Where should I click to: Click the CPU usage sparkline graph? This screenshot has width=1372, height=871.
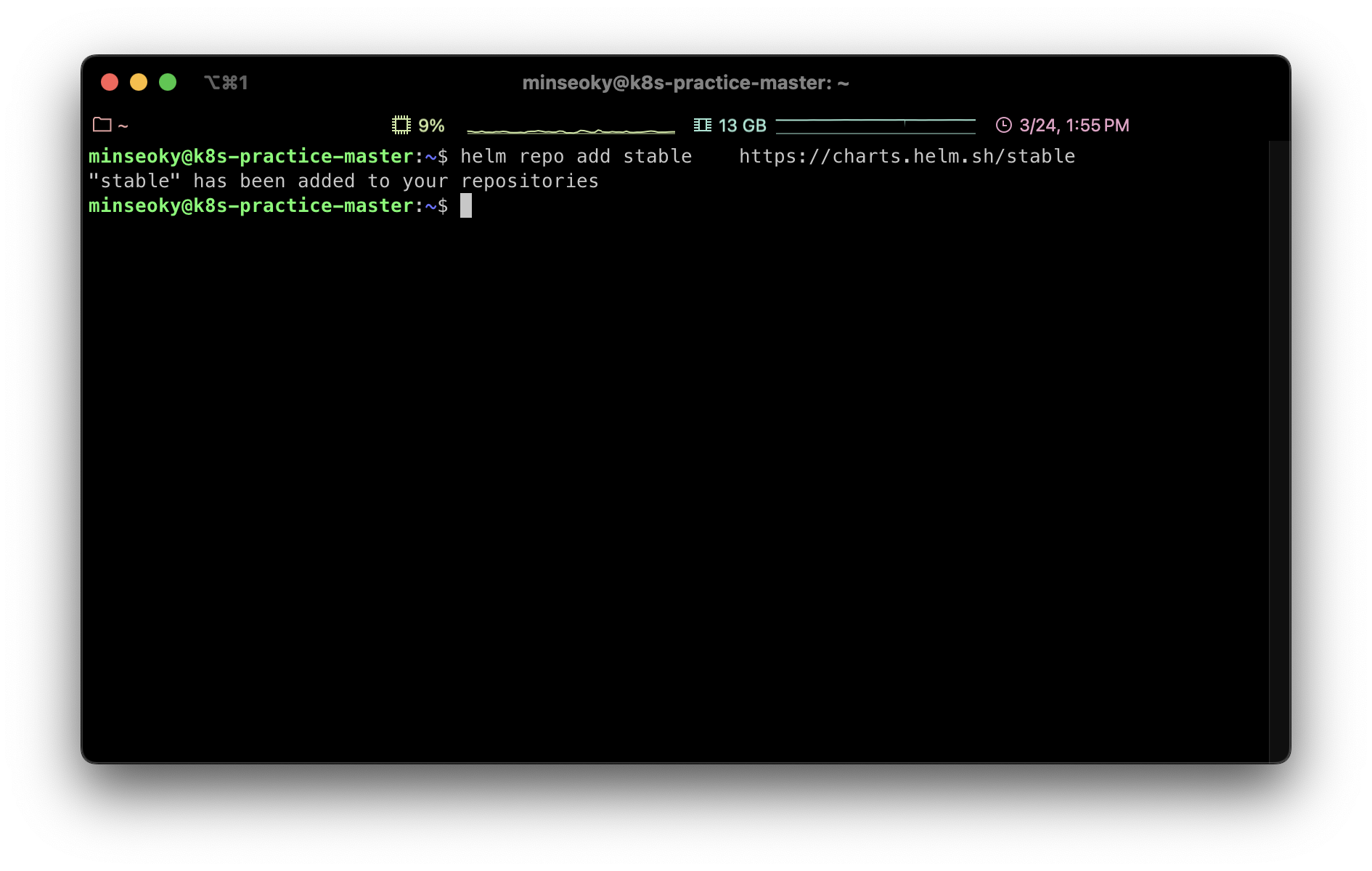[571, 130]
